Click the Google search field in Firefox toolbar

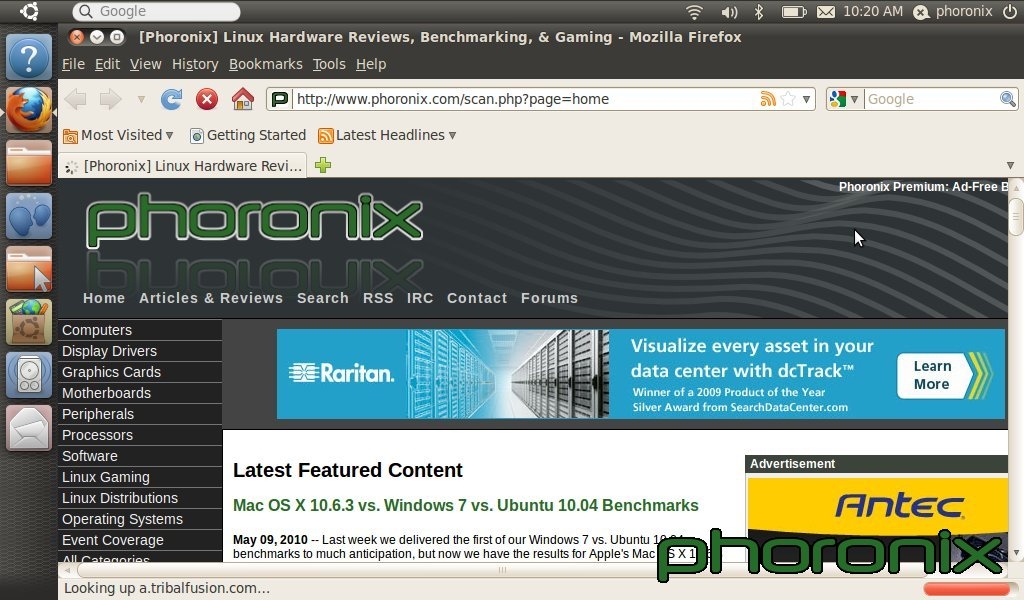coord(932,99)
